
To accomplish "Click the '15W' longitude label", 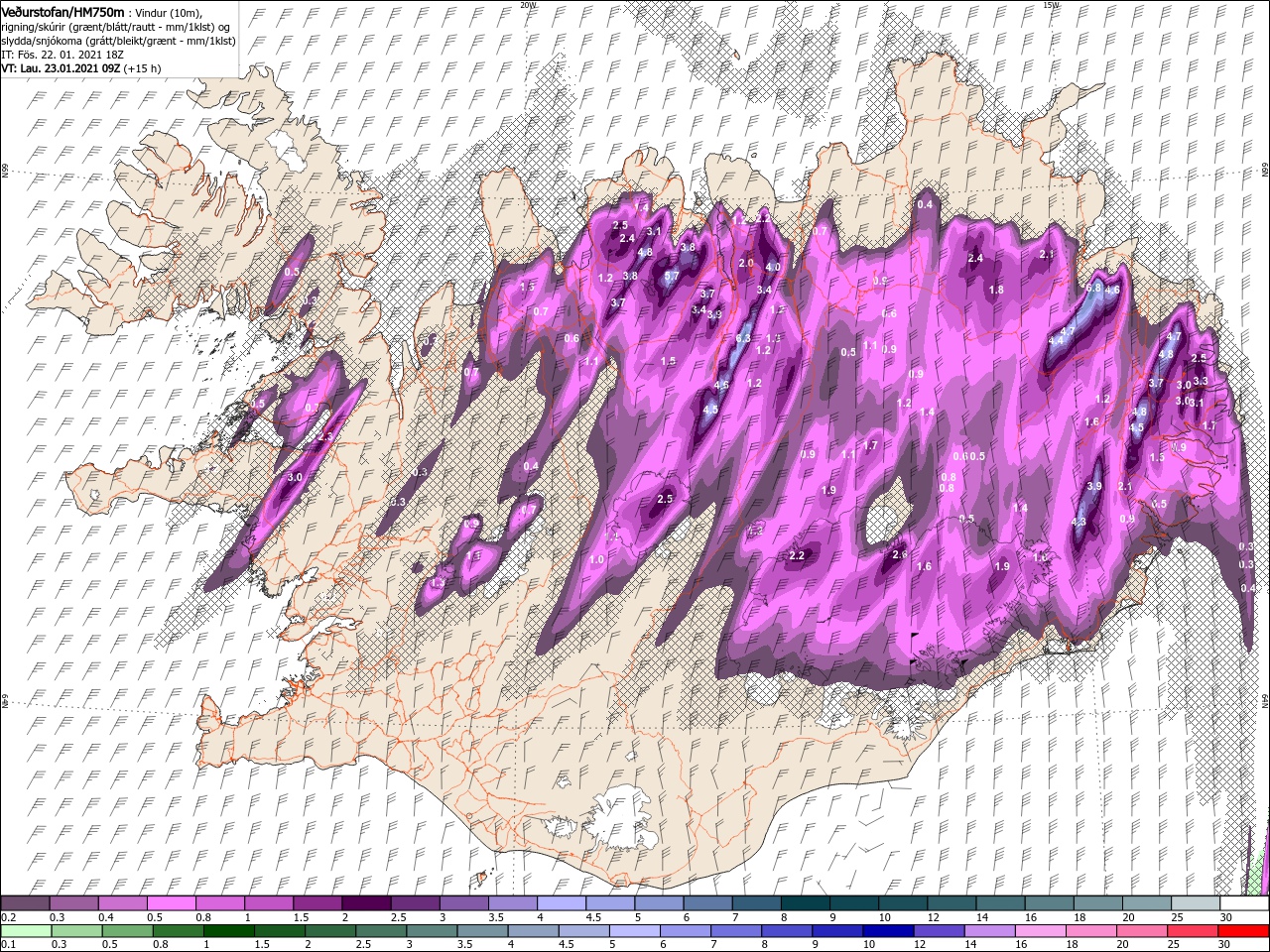I will coord(1052,5).
